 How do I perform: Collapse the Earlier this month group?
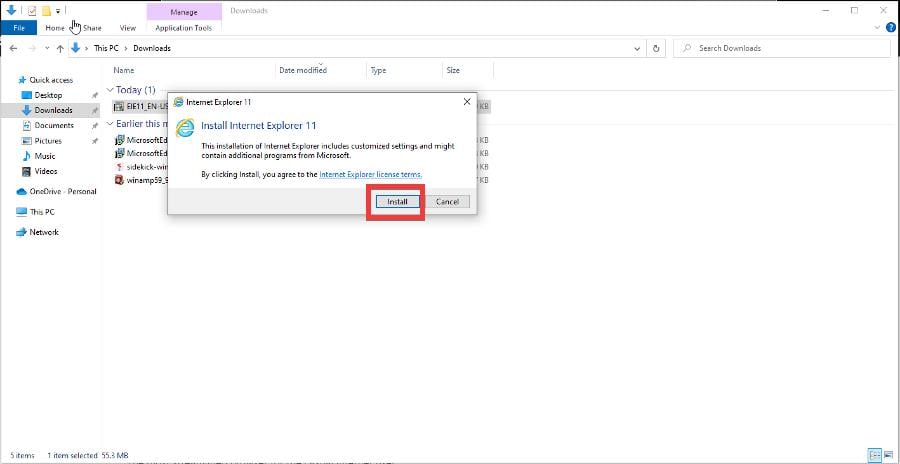click(110, 123)
